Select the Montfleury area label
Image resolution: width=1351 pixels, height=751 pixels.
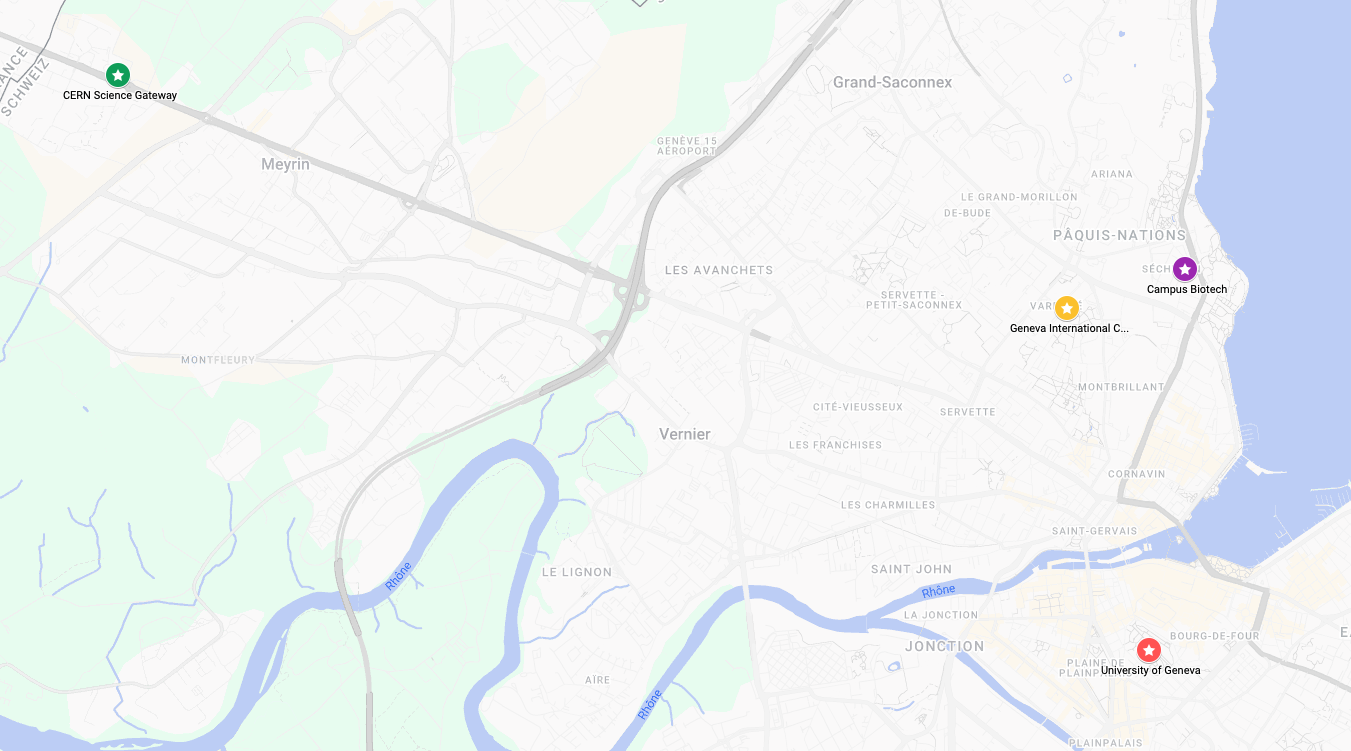pos(218,360)
